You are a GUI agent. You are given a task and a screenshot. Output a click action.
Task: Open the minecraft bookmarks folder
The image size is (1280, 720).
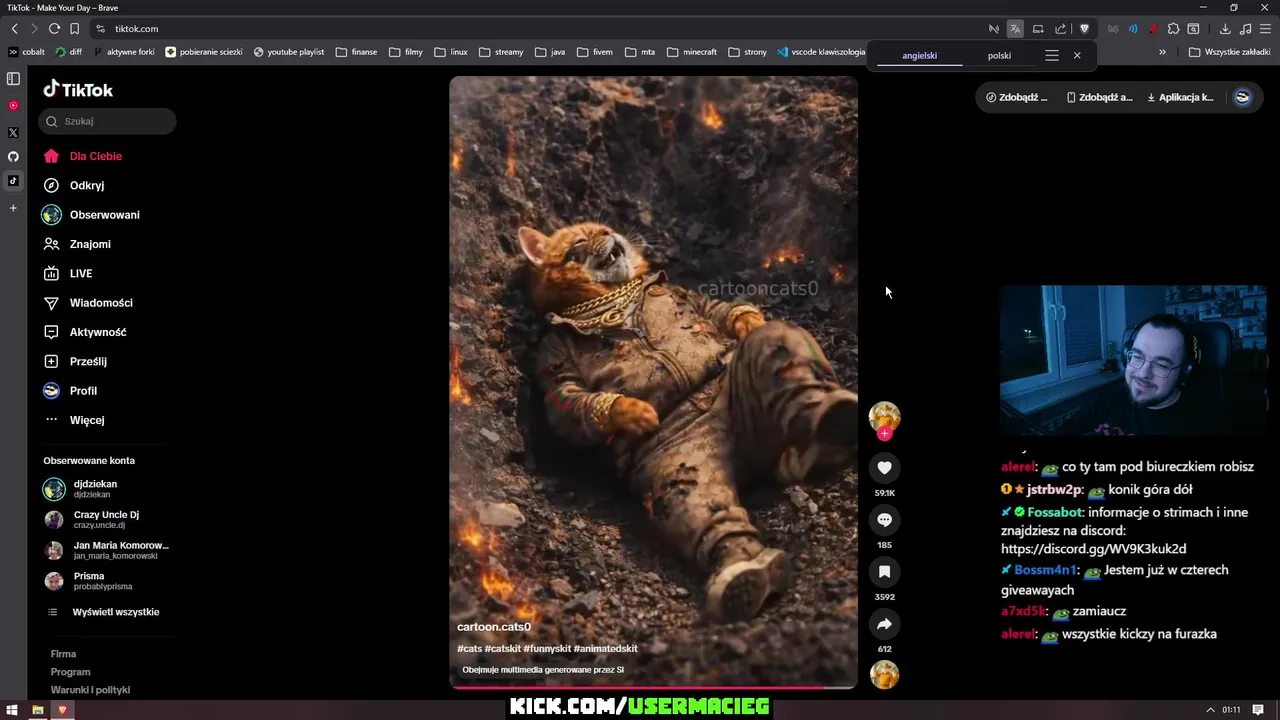692,52
